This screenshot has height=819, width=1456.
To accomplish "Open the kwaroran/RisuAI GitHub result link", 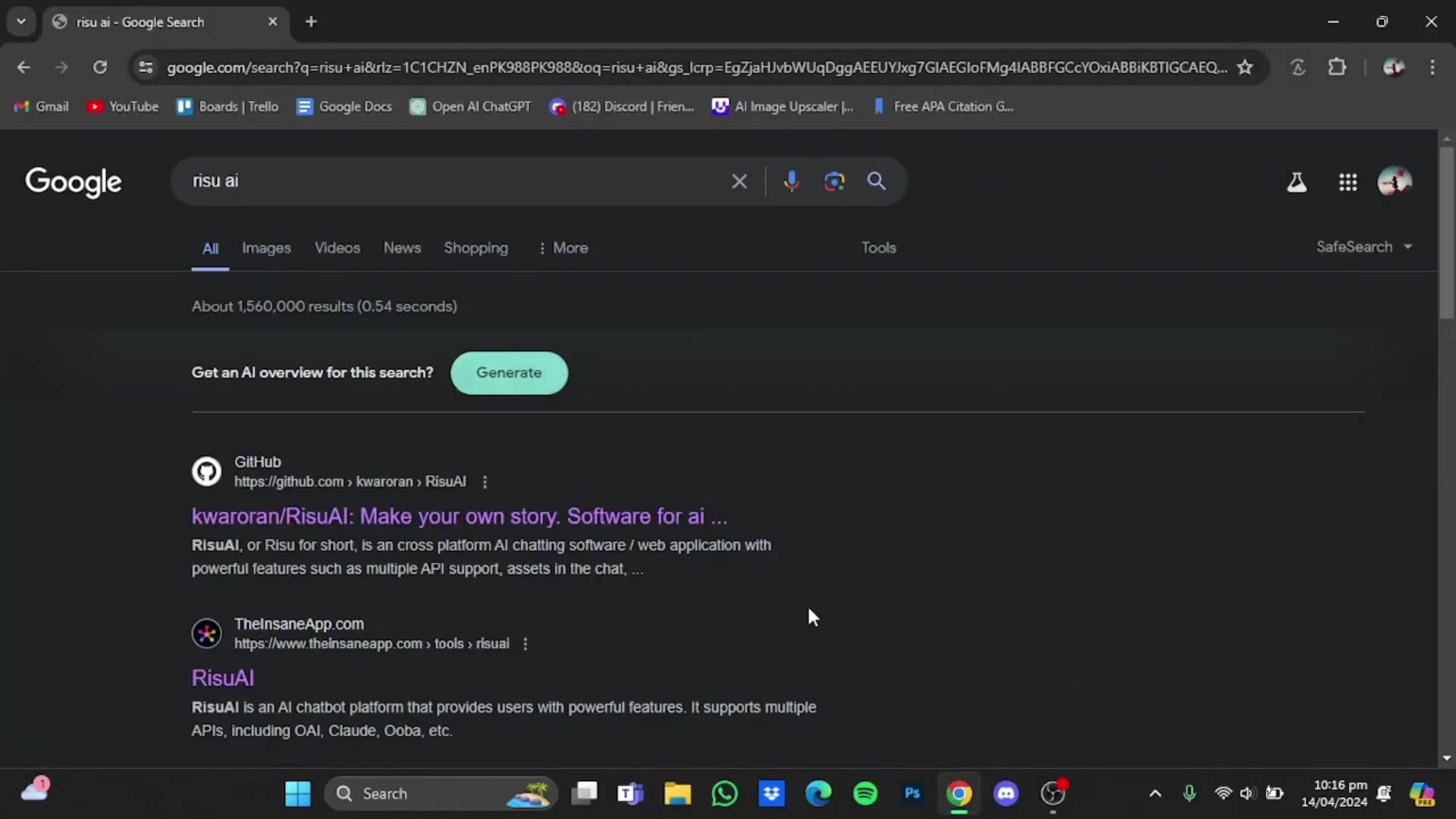I will pos(459,516).
